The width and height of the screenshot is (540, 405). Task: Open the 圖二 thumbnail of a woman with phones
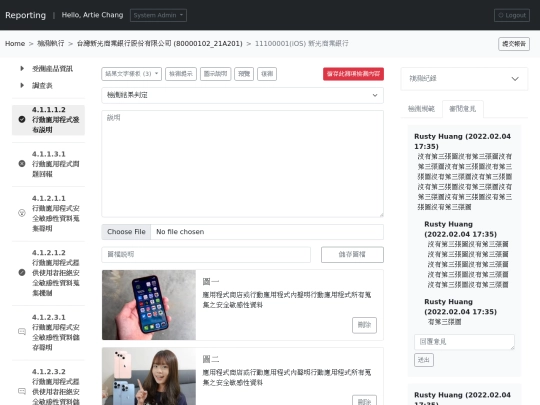point(149,376)
